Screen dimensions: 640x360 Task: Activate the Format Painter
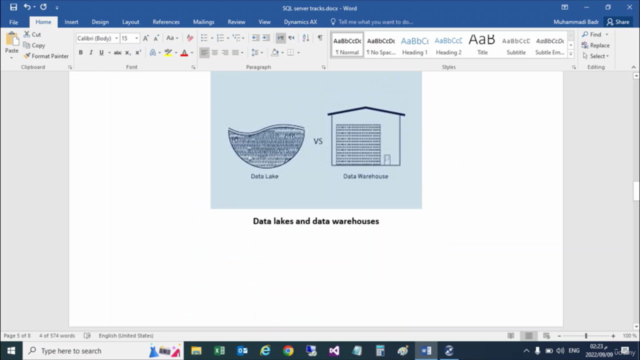(46, 56)
